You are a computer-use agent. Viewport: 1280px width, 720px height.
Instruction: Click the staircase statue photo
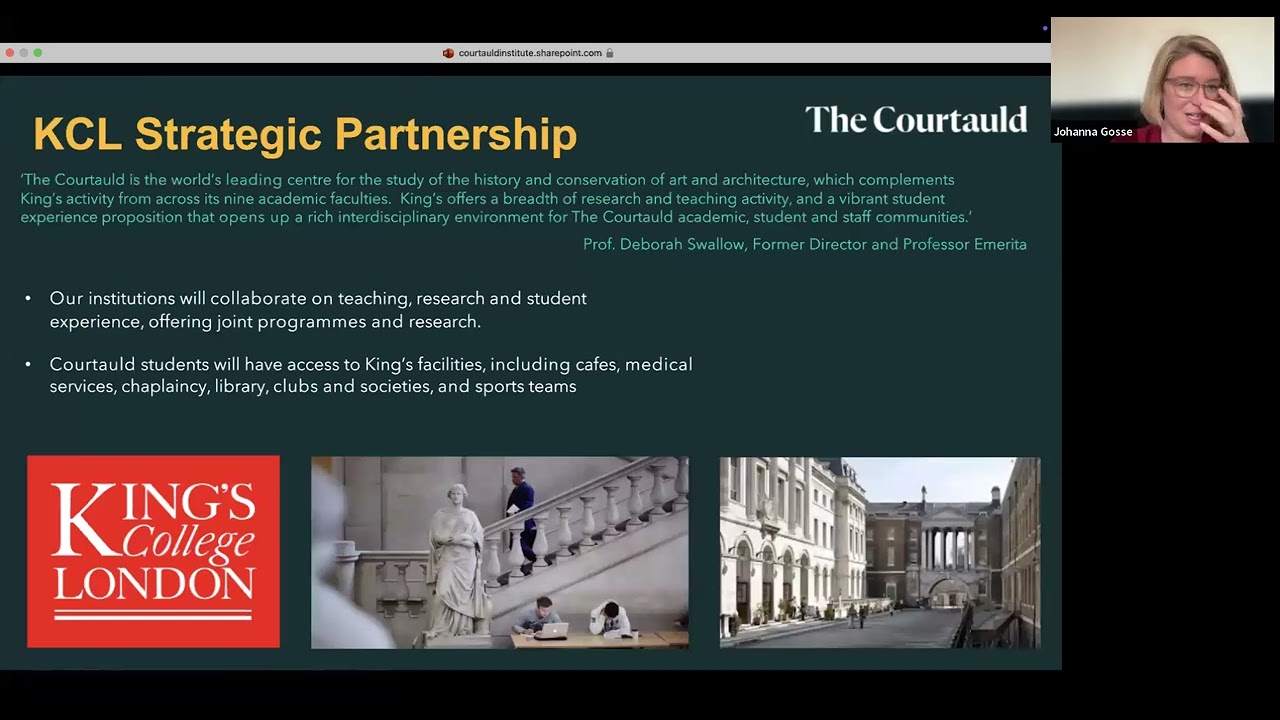[x=500, y=553]
